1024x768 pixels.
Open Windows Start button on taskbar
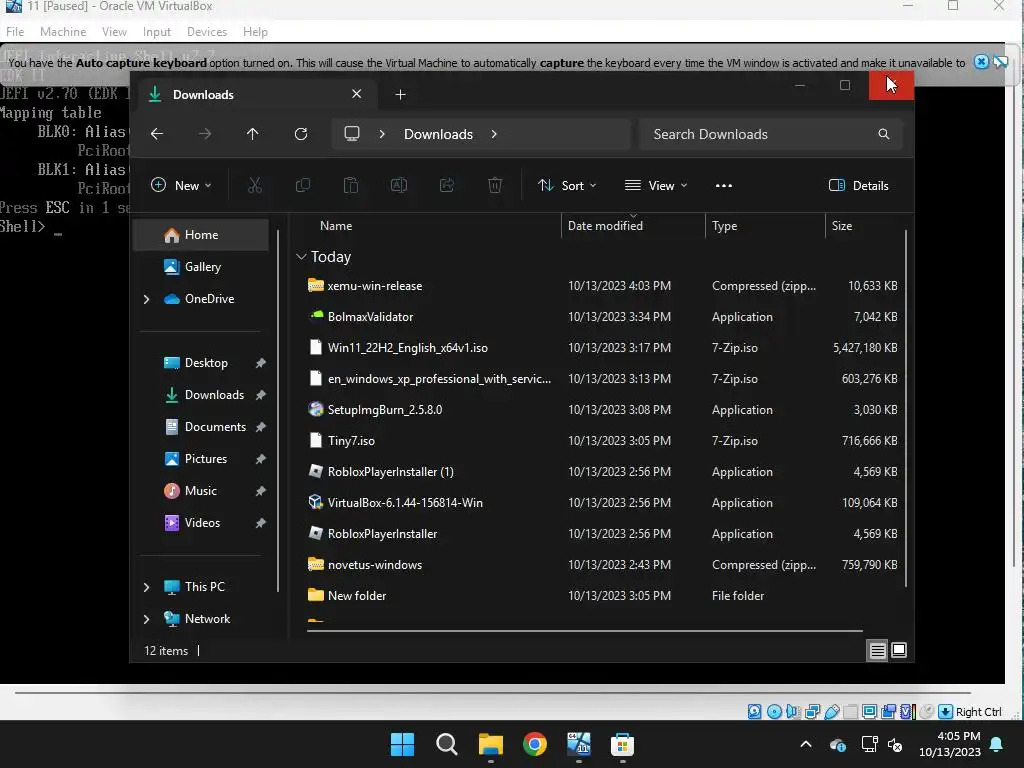[x=402, y=744]
